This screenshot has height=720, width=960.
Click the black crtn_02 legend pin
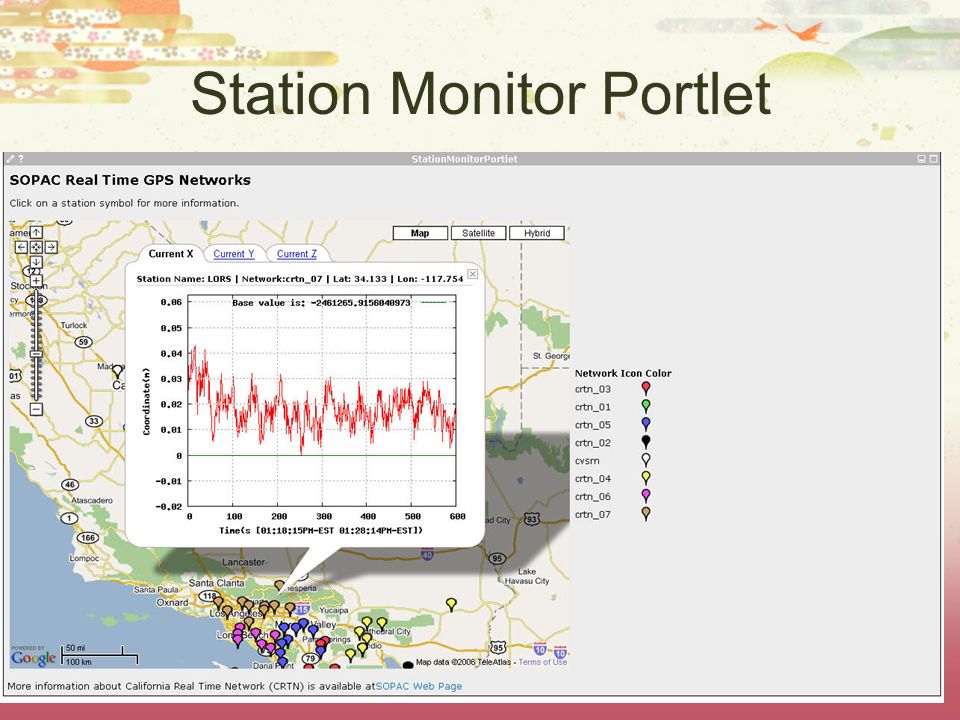point(646,442)
